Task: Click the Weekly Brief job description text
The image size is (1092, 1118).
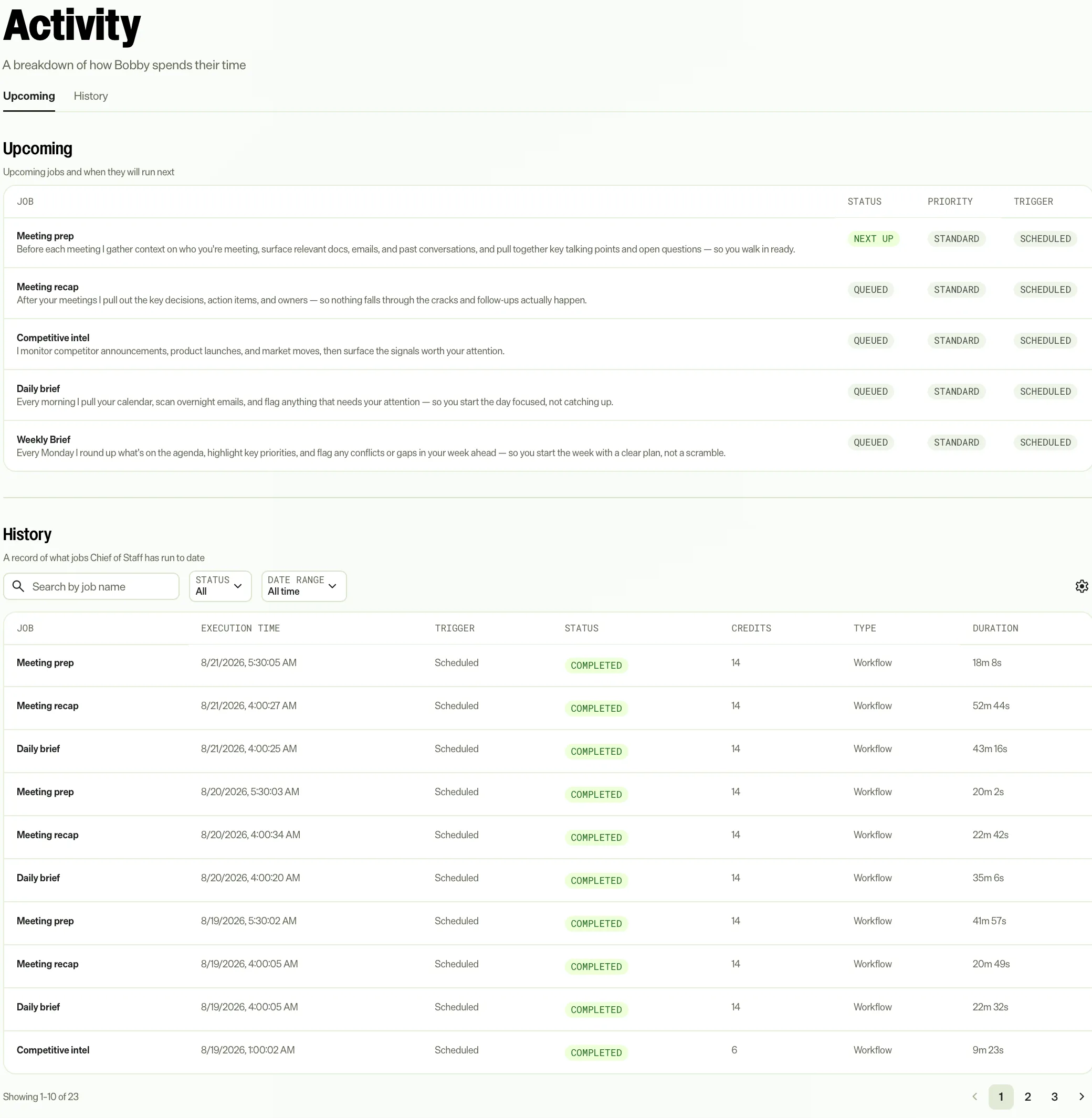Action: (371, 452)
